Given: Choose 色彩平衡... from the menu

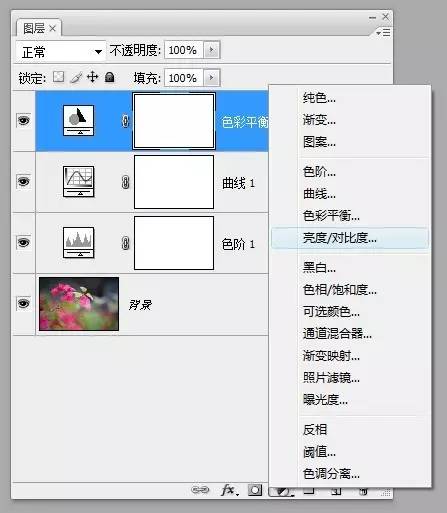Looking at the screenshot, I should (350, 216).
